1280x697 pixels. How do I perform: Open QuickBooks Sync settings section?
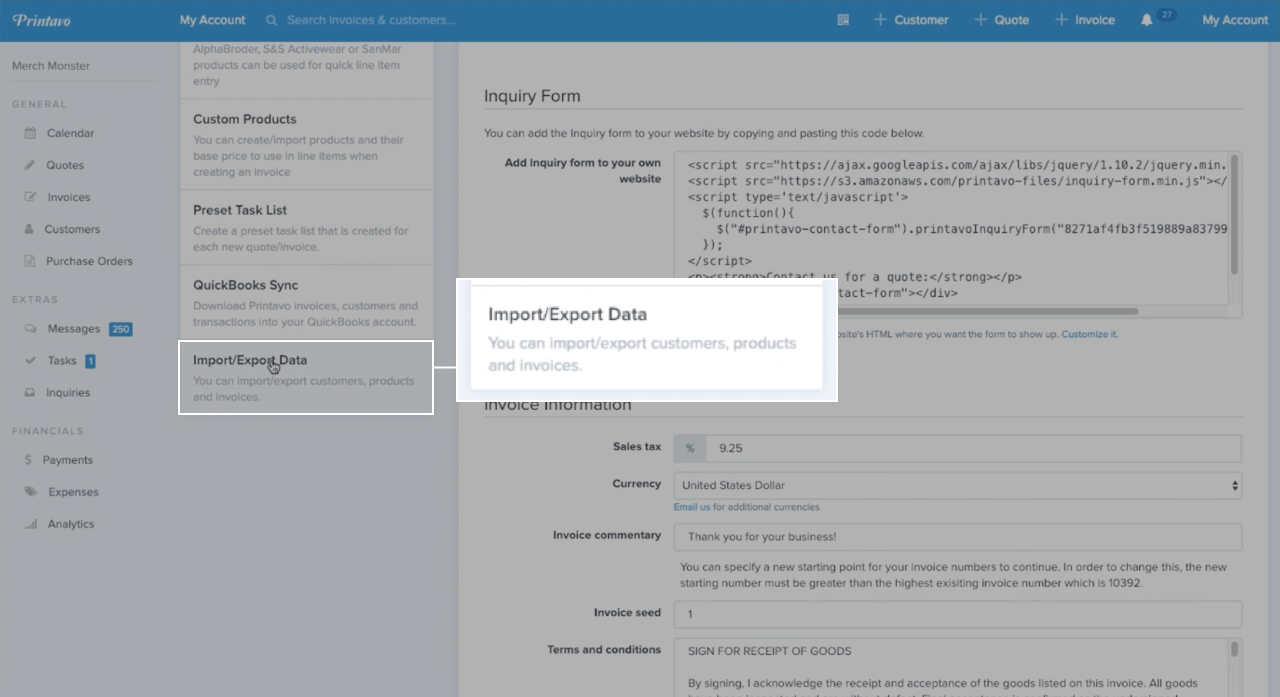point(306,302)
